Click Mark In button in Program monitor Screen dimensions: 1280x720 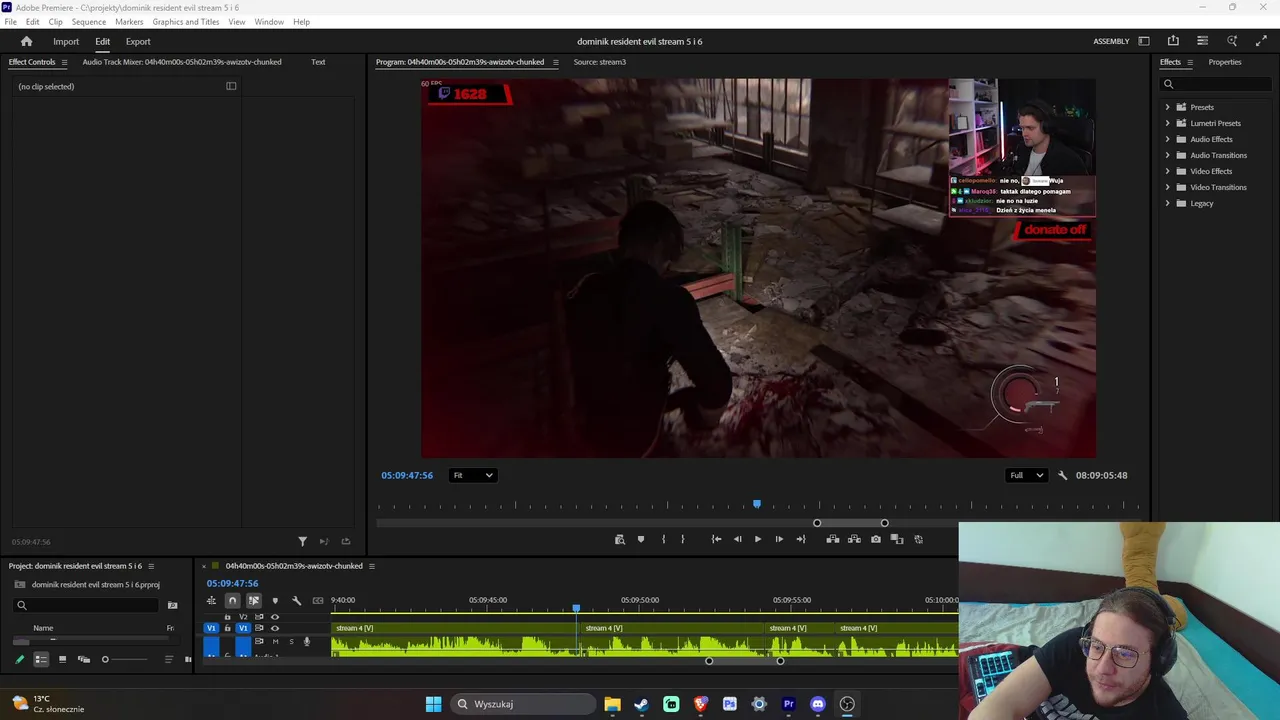click(663, 539)
